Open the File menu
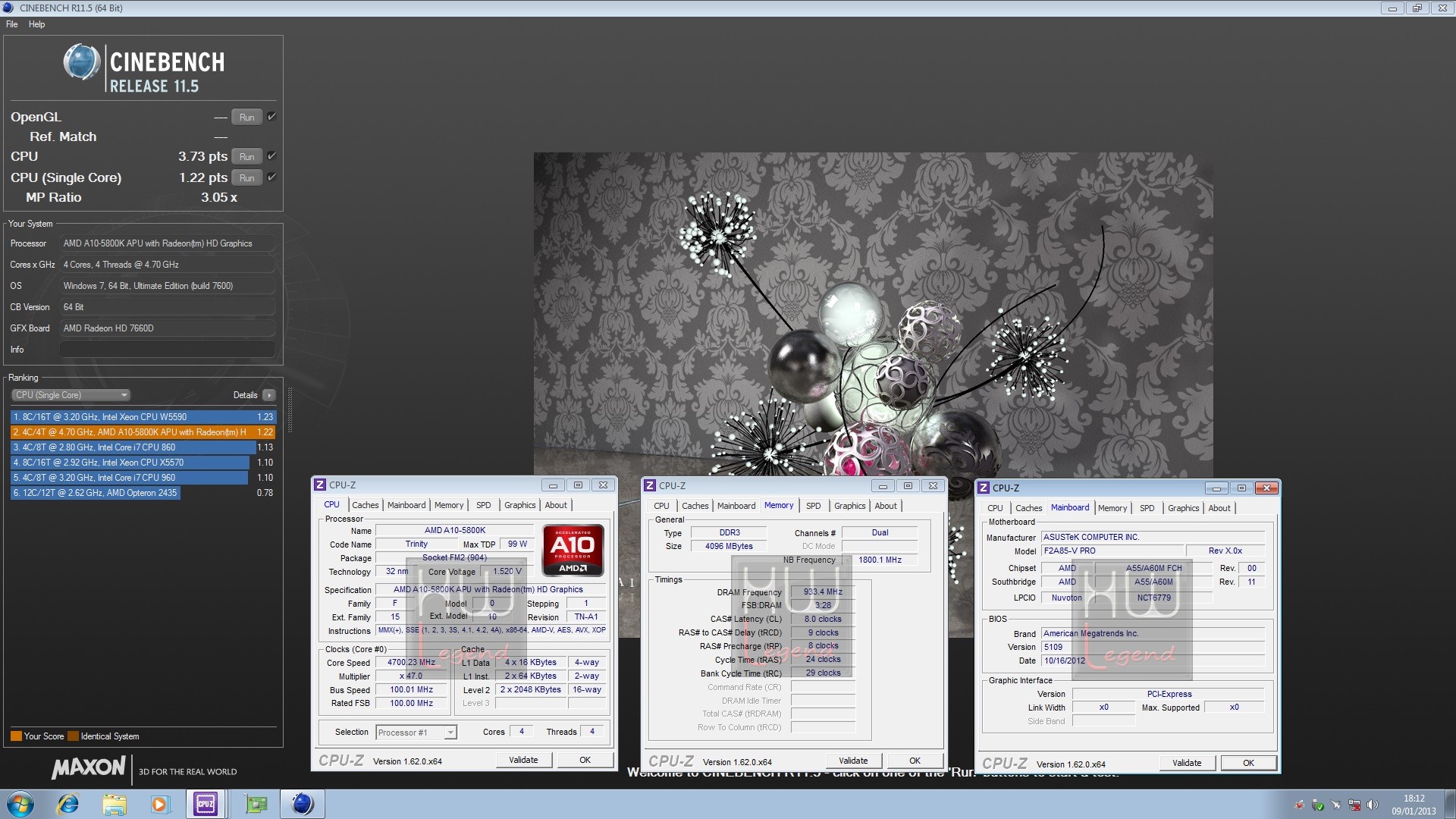The width and height of the screenshot is (1456, 819). (12, 24)
